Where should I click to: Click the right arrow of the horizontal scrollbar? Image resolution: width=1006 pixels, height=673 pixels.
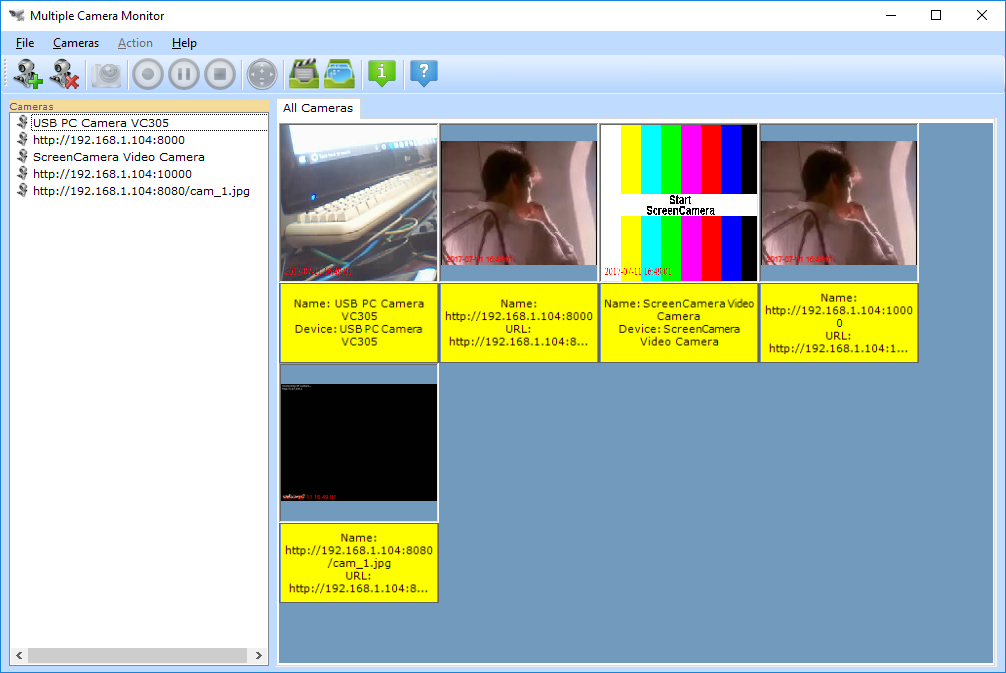(258, 655)
